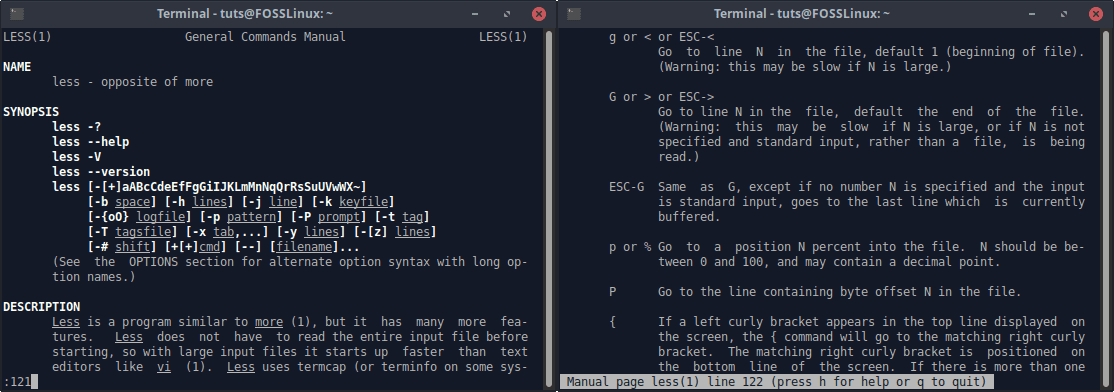The width and height of the screenshot is (1114, 392).
Task: Click the '[-[+]aABcCdeEfFgGiIJKLmMnNqQrRsSuUVwWX~]' options text
Action: coord(227,187)
